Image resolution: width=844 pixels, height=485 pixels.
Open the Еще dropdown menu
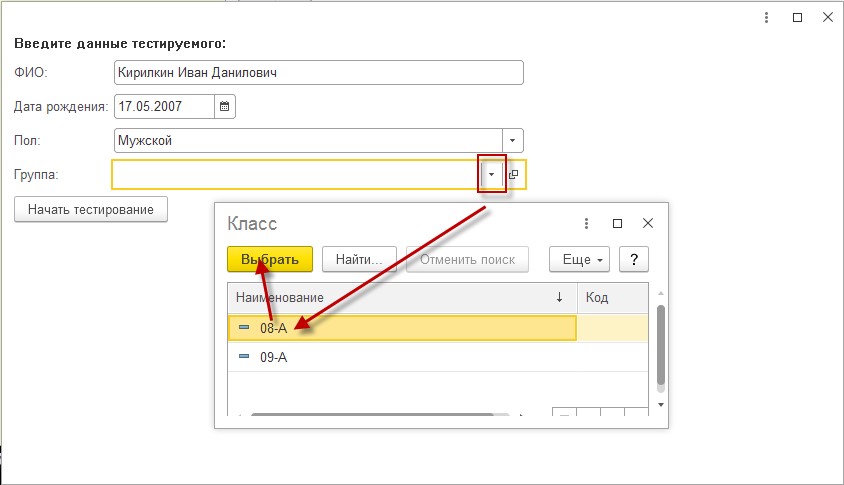579,259
